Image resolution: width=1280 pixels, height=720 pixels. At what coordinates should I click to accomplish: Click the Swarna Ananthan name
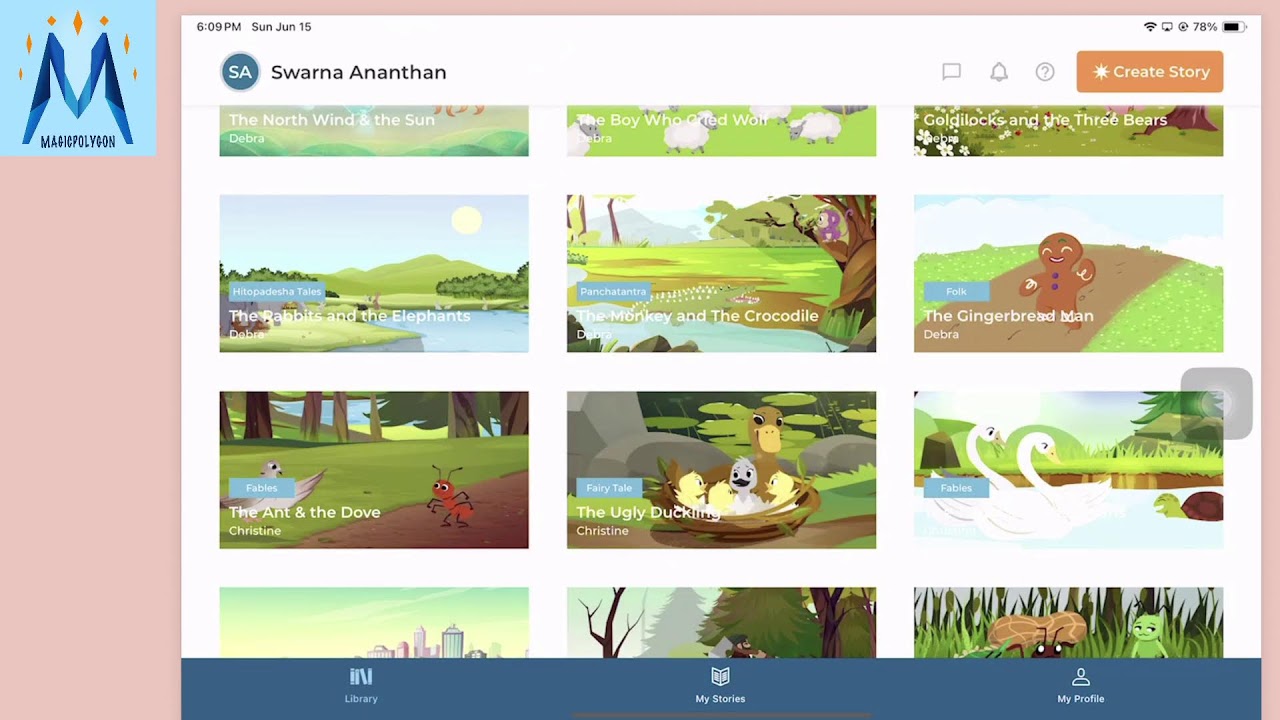(x=358, y=72)
